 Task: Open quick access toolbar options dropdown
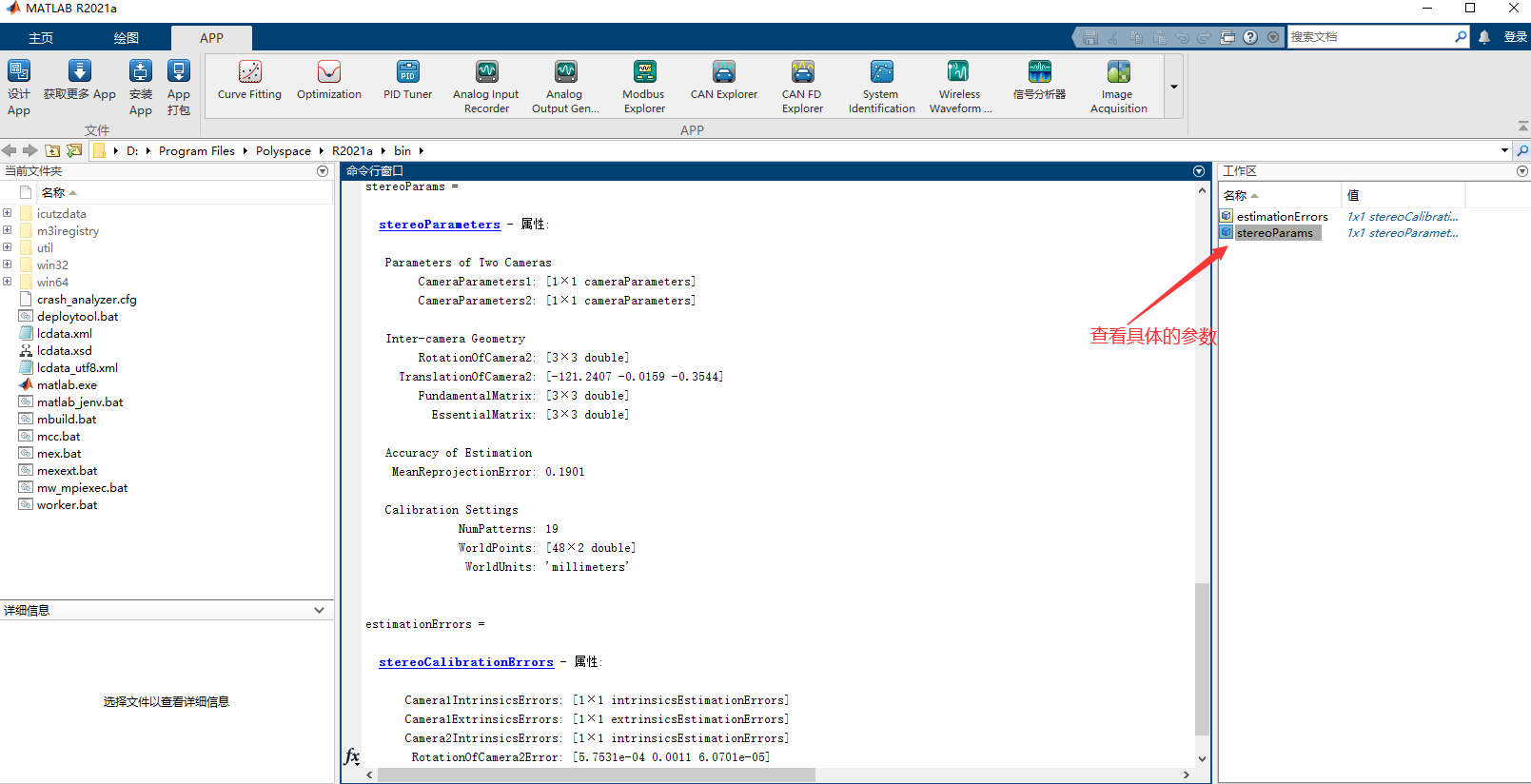click(x=1273, y=37)
